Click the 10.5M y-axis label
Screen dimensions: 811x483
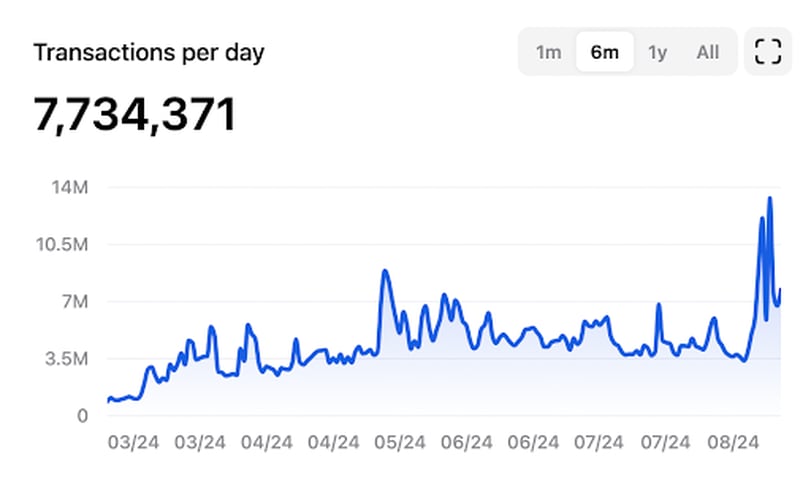pos(62,244)
